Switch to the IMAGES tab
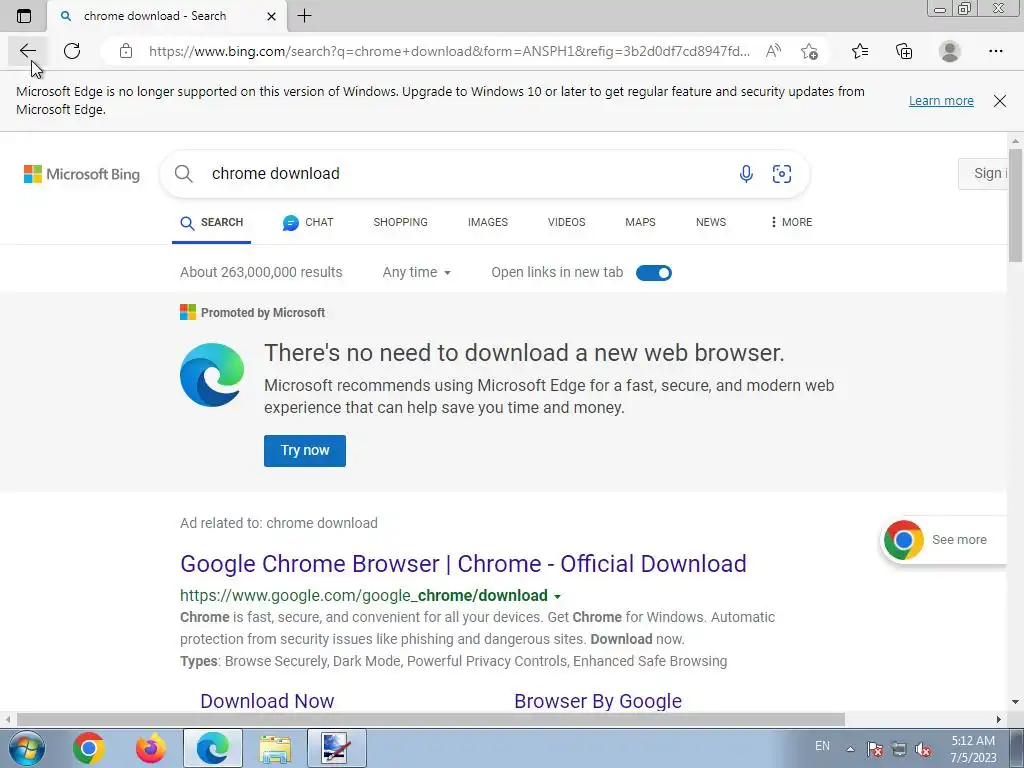Viewport: 1024px width, 768px height. (x=487, y=222)
